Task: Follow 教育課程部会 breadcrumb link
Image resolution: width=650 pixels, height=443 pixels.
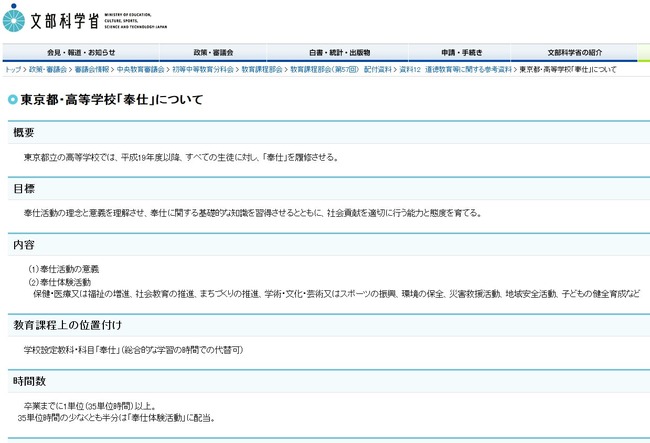Action: coord(262,70)
